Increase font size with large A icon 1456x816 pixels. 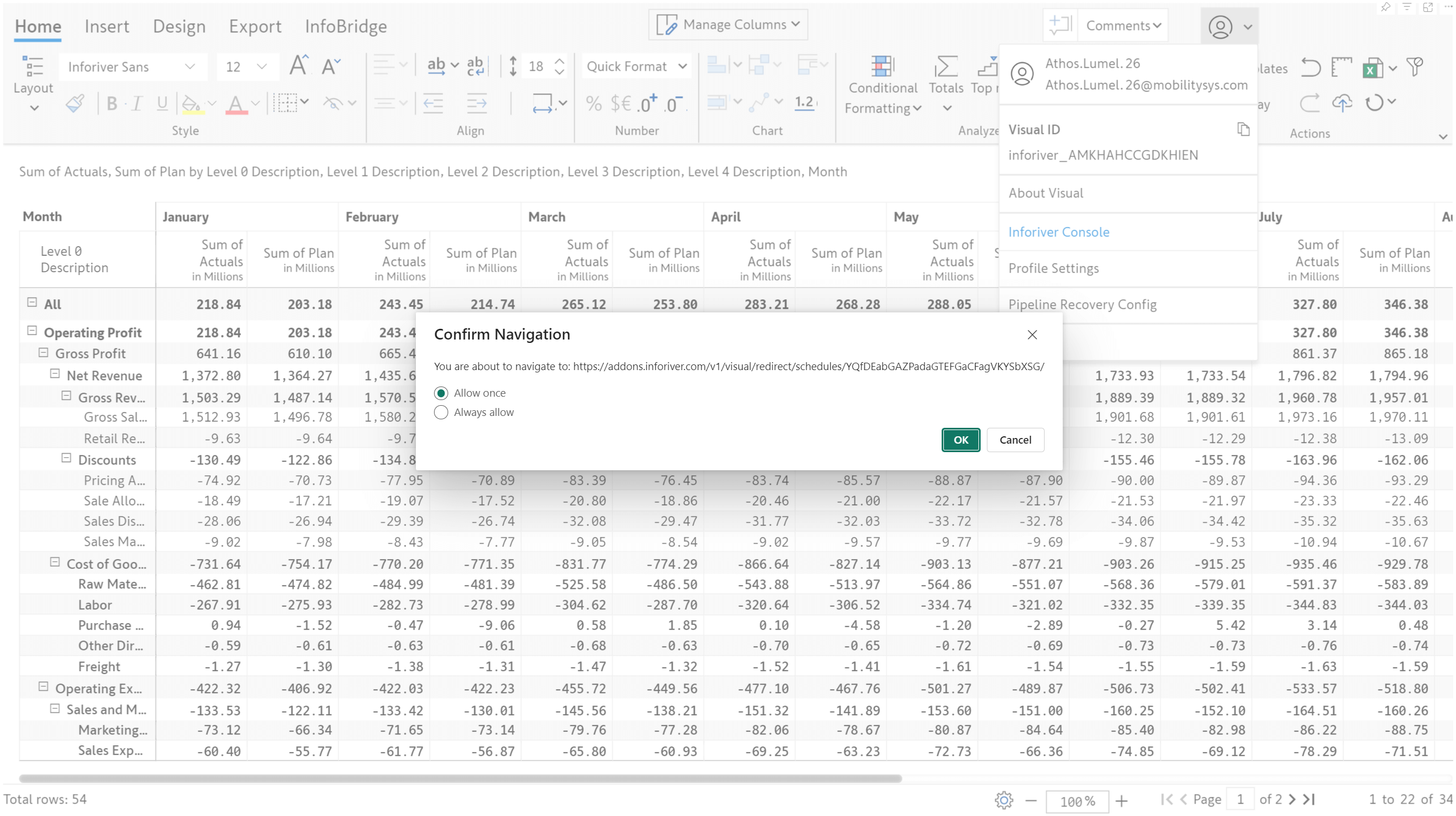[299, 66]
